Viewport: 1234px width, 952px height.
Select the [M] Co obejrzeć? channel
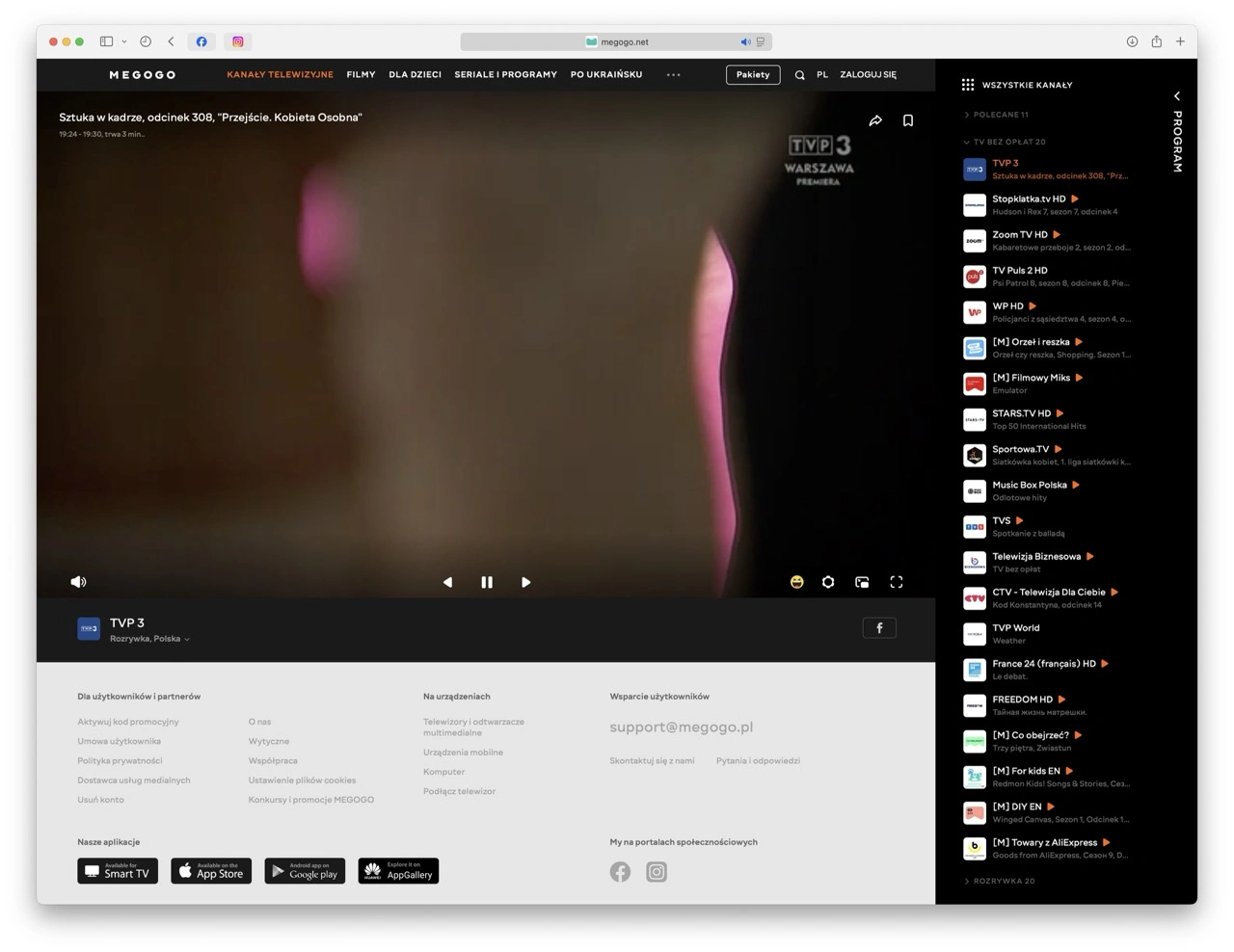pos(1047,741)
